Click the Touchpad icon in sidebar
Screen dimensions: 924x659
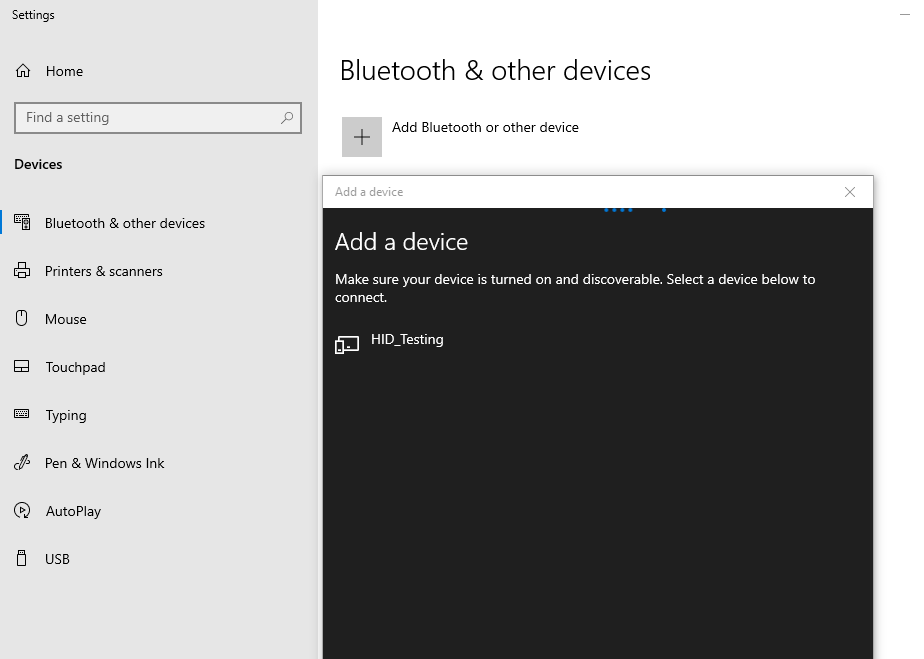click(x=22, y=367)
